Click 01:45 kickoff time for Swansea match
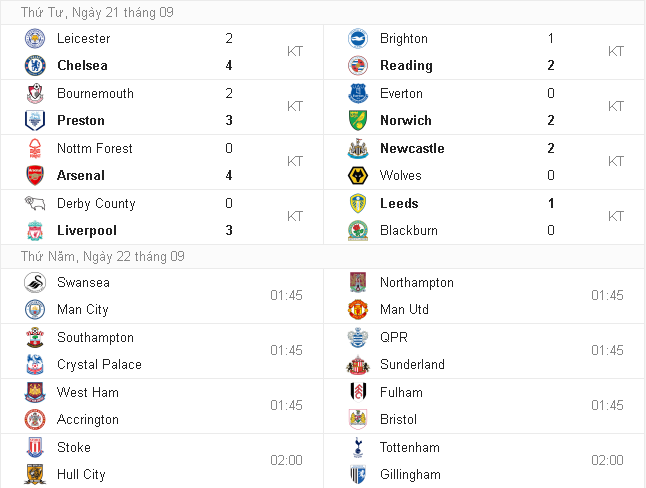Screen dimensions: 646x488 286,296
